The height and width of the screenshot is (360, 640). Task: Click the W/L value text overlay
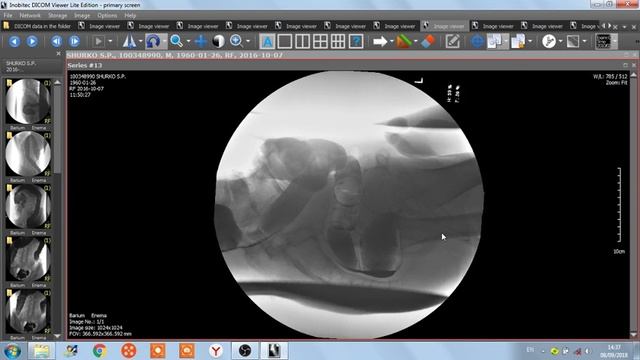coord(610,76)
